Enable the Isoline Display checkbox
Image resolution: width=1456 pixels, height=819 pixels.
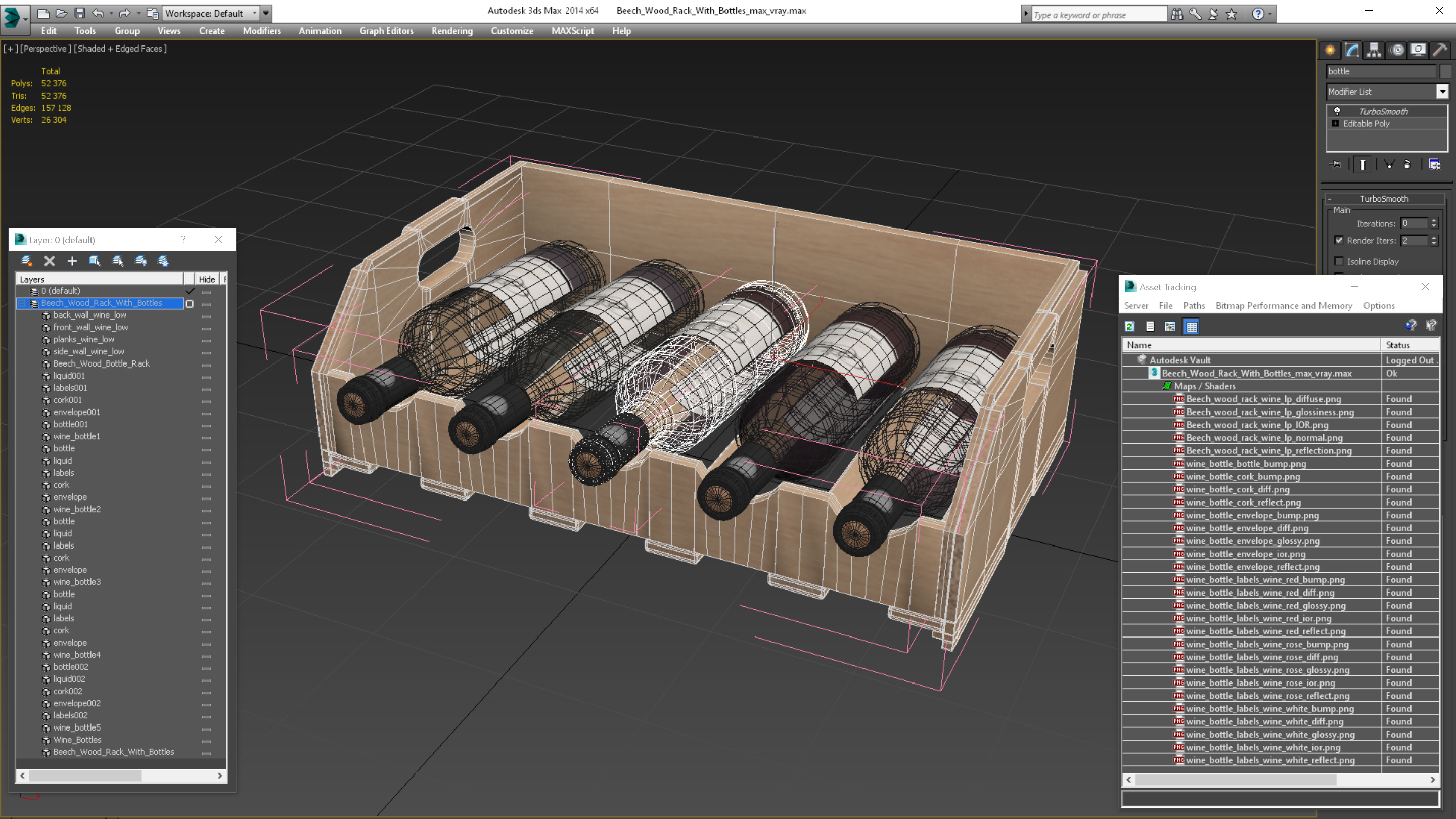(1339, 261)
